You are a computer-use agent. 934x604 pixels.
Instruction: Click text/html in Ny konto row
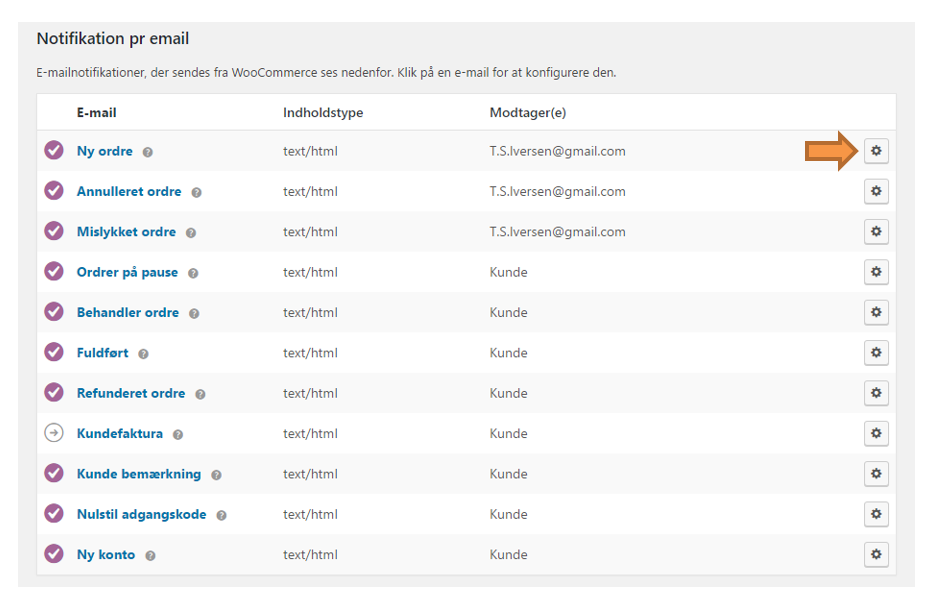[310, 555]
